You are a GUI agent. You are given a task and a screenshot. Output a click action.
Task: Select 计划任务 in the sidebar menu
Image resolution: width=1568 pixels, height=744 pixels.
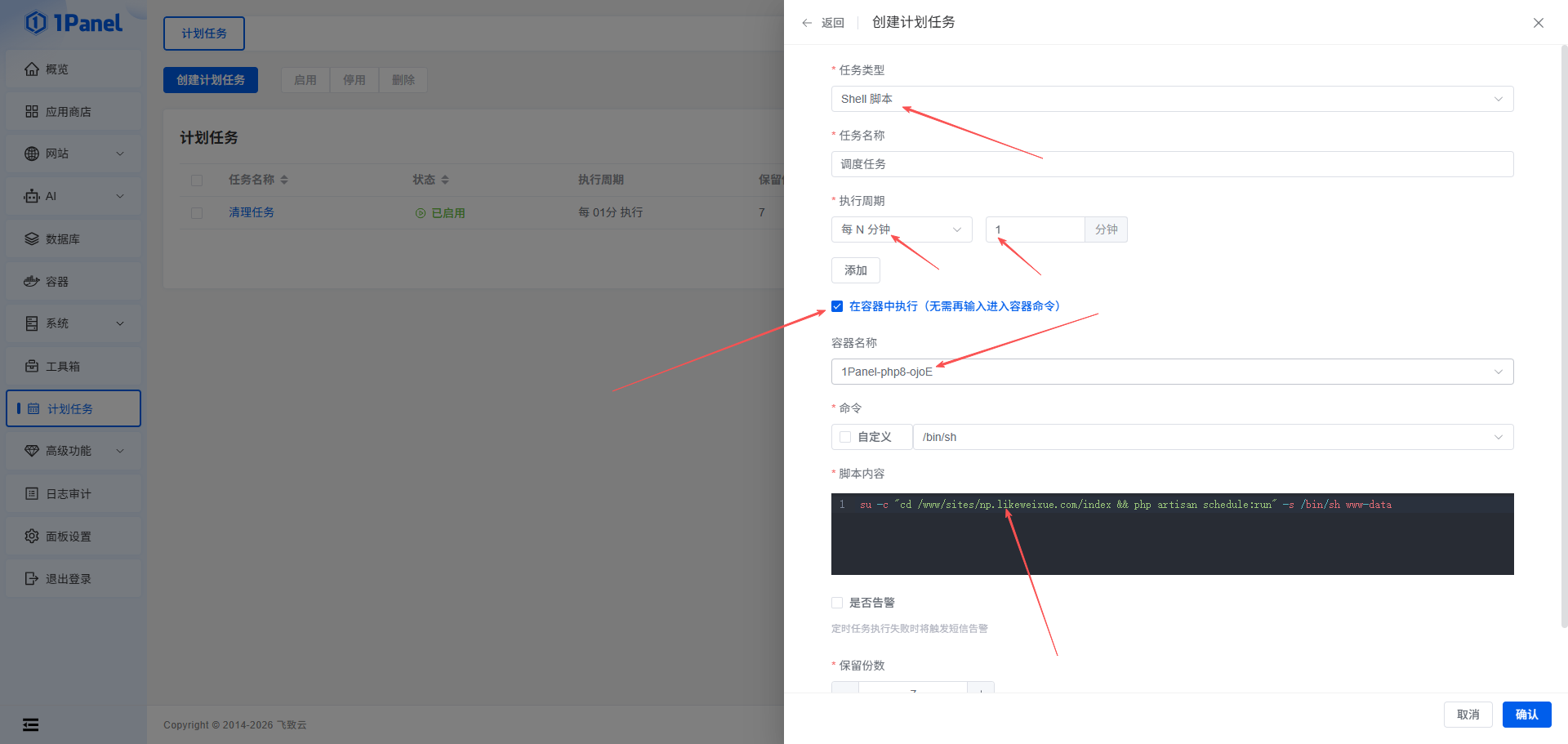coord(70,408)
